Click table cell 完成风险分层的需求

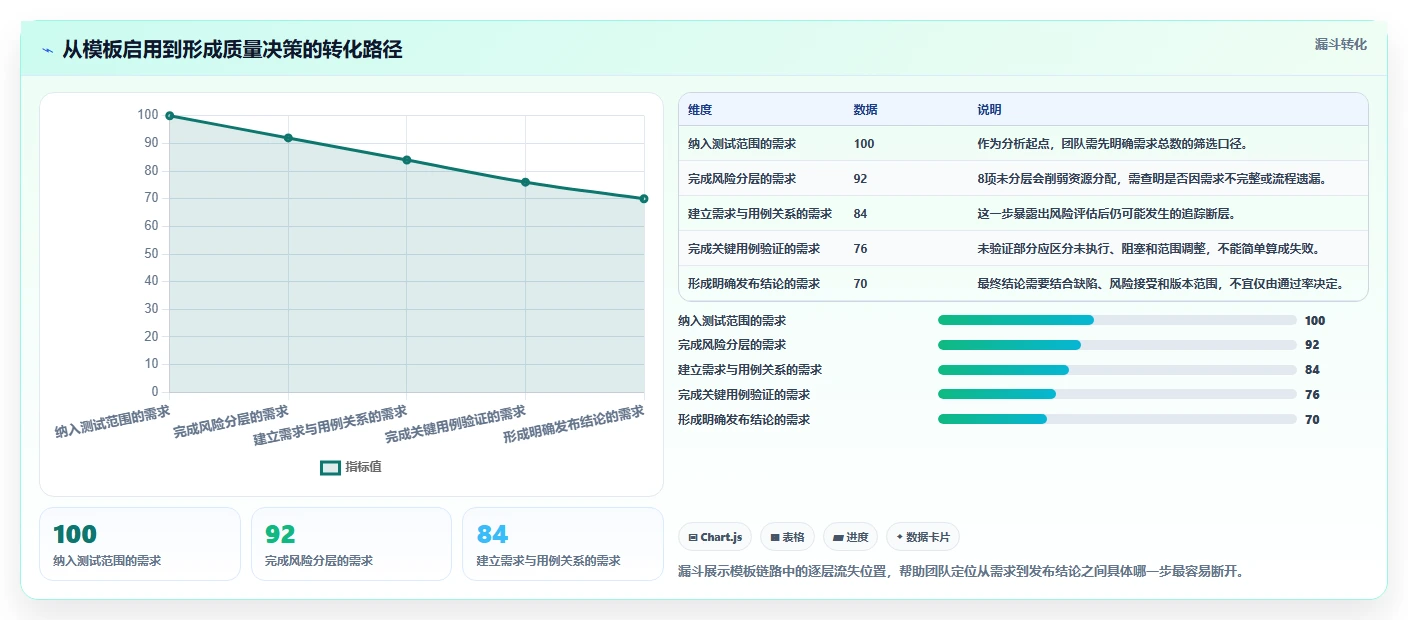point(742,179)
